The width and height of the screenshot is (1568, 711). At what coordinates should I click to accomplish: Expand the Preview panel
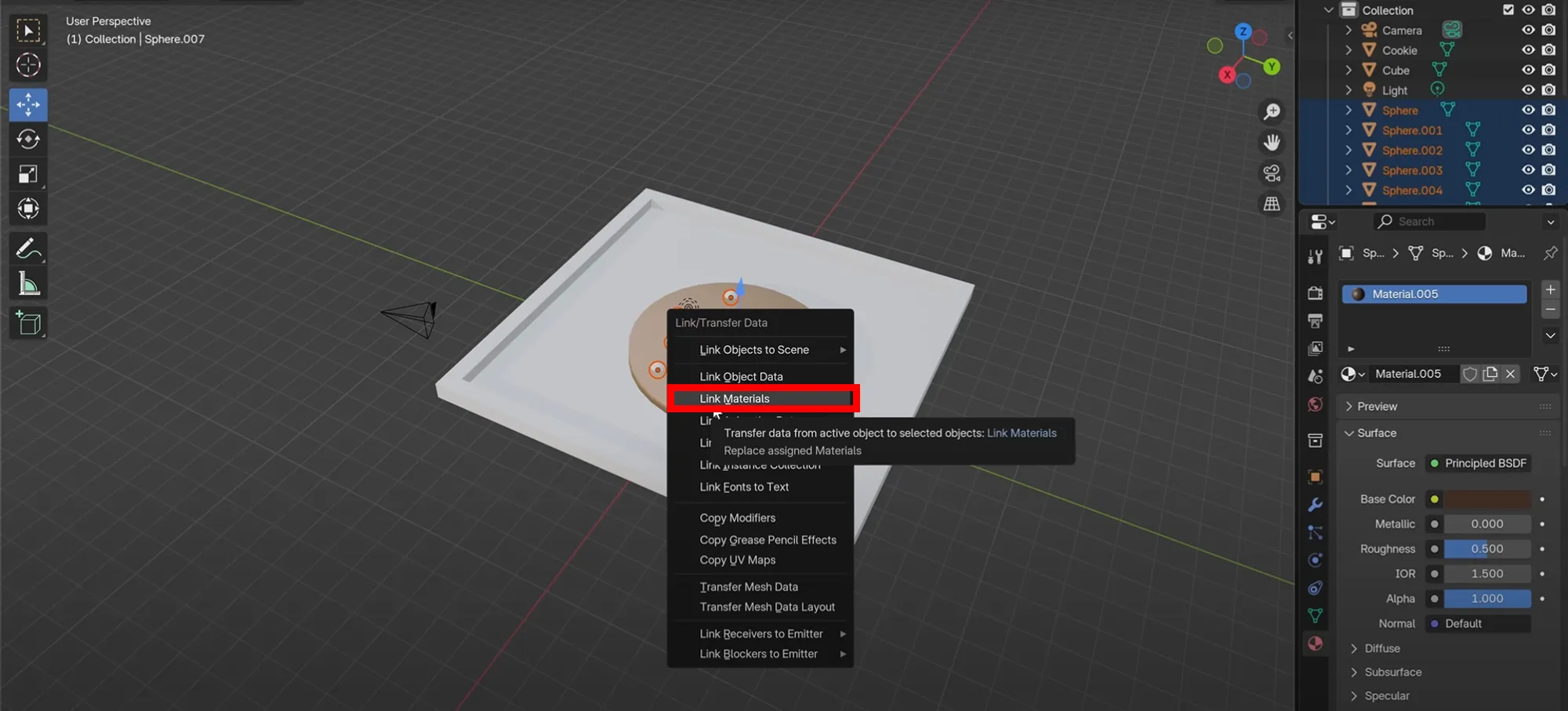click(x=1377, y=406)
